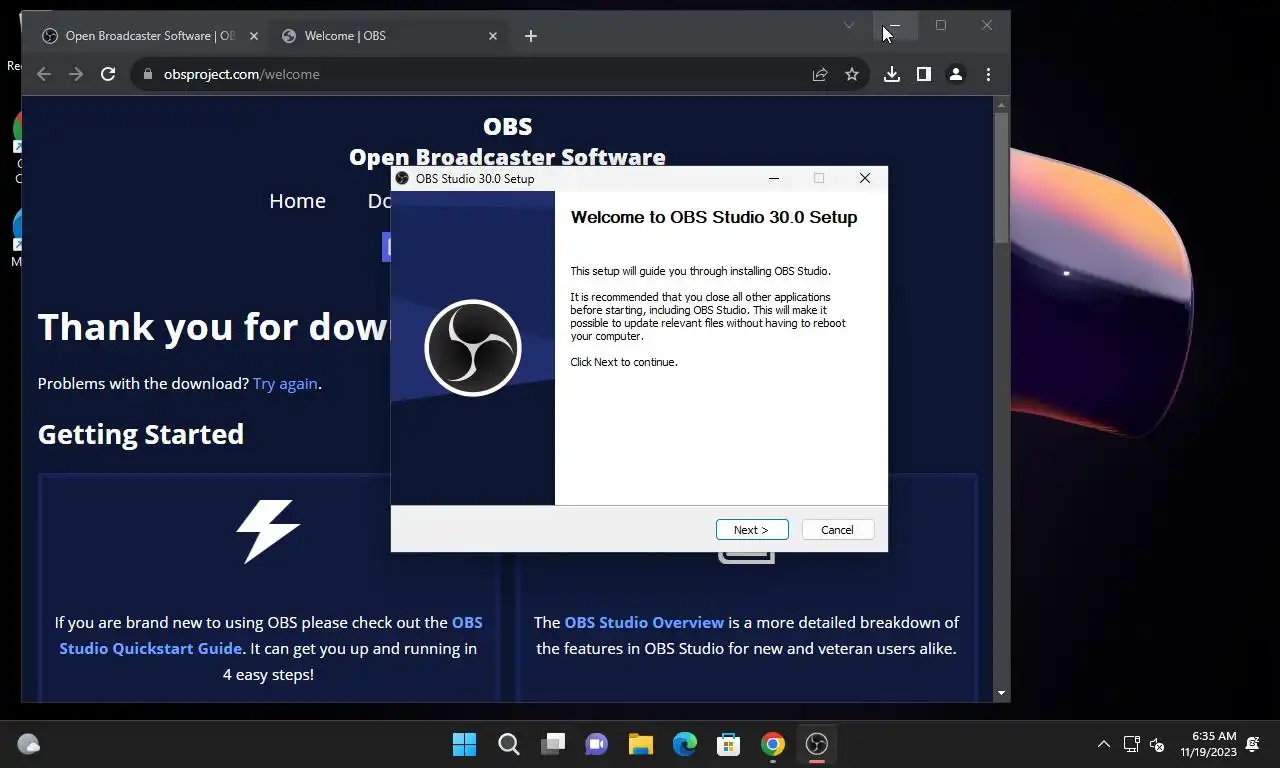Go forward in Chrome
Screen dimensions: 1280x768
75,74
